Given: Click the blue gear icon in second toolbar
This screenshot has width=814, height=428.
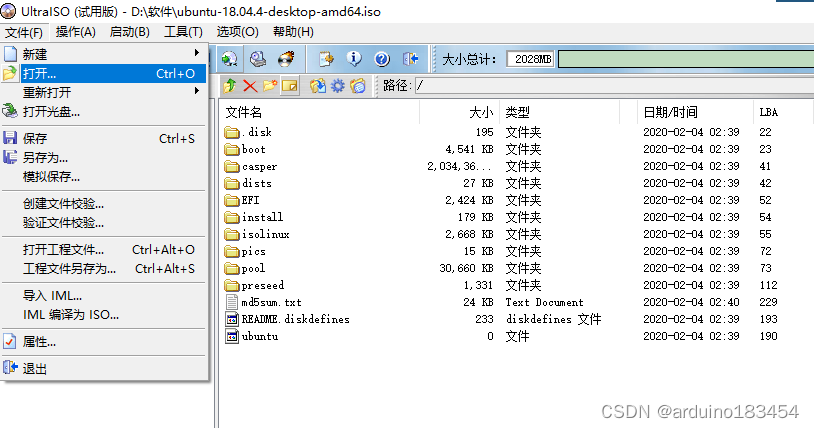Looking at the screenshot, I should point(337,86).
